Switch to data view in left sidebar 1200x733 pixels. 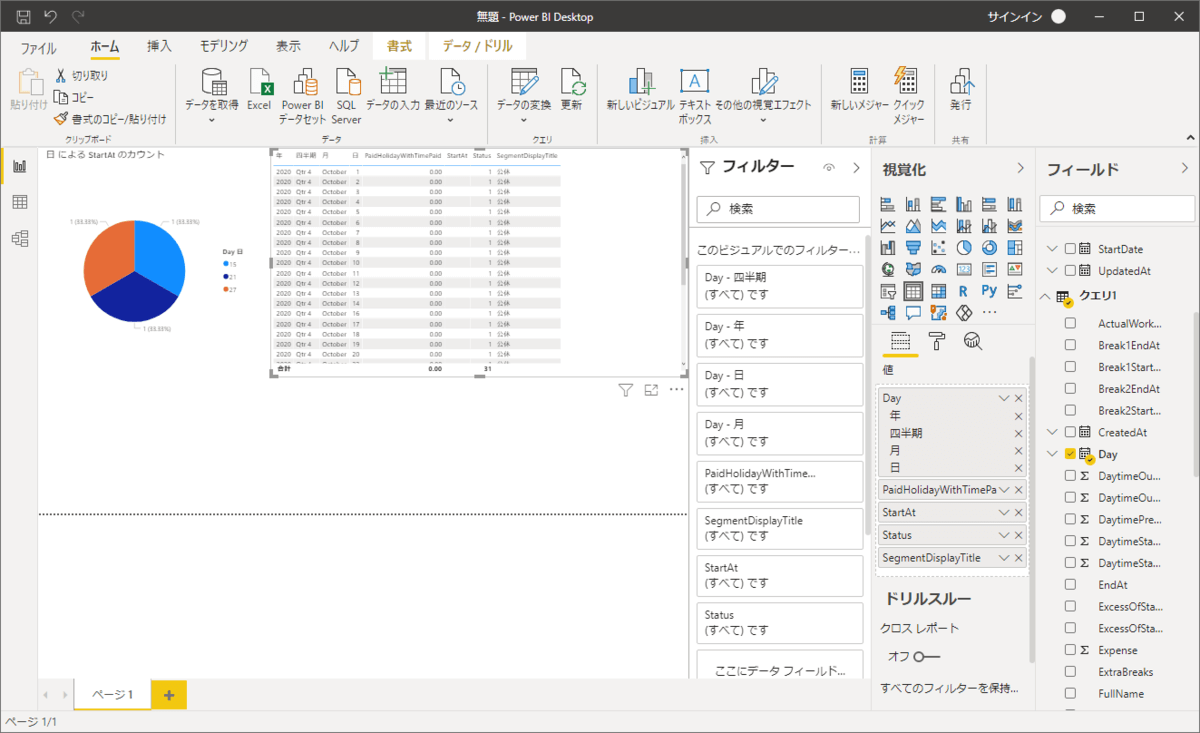pyautogui.click(x=19, y=202)
